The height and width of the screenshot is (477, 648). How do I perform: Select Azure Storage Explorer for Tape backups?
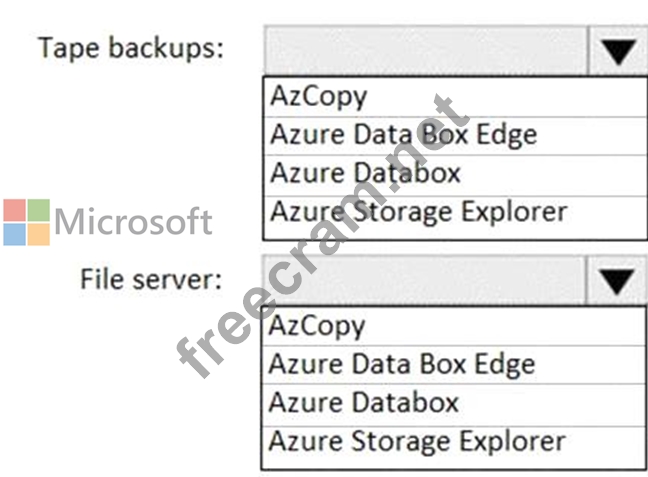(x=418, y=212)
